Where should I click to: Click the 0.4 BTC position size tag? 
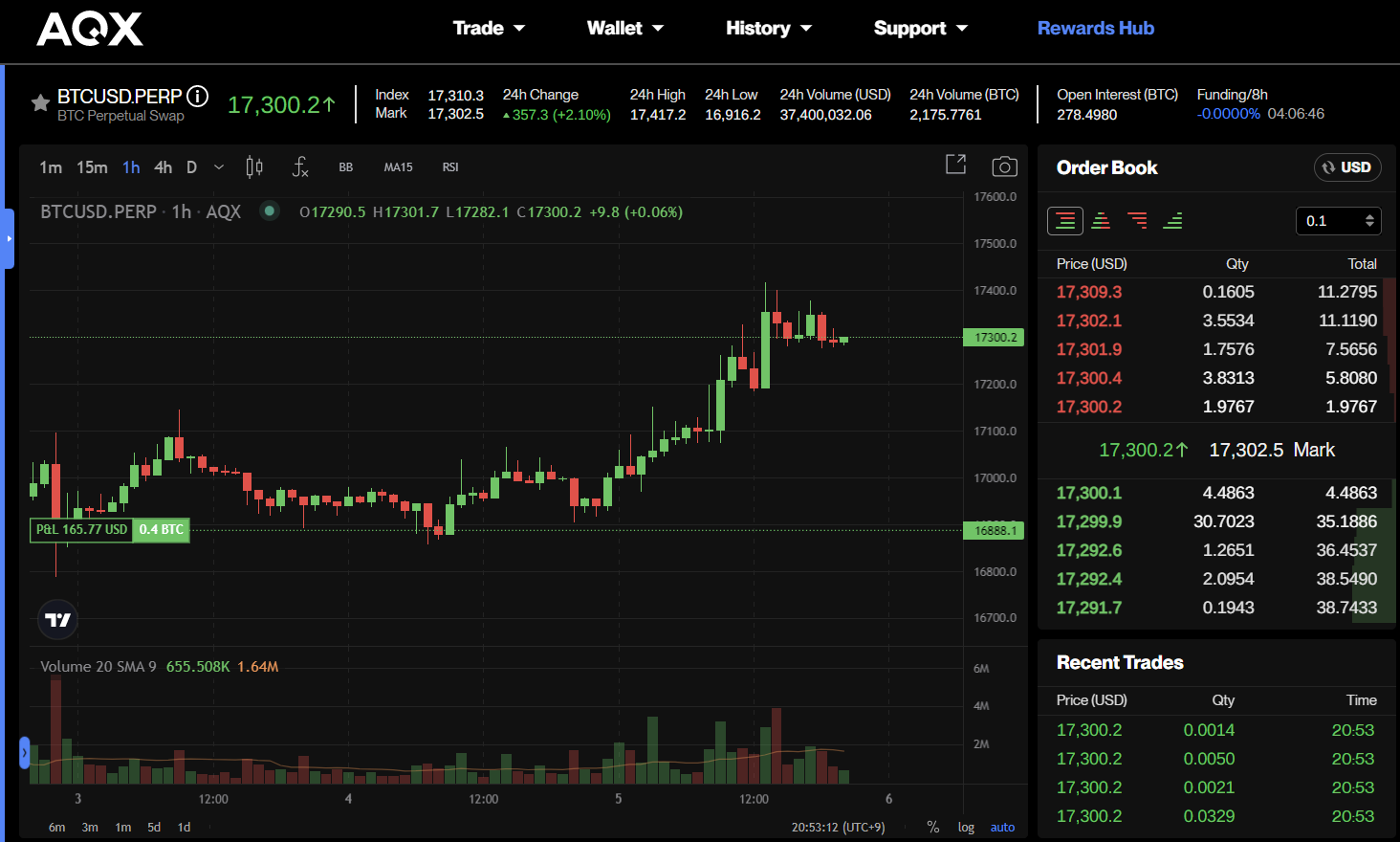[161, 530]
